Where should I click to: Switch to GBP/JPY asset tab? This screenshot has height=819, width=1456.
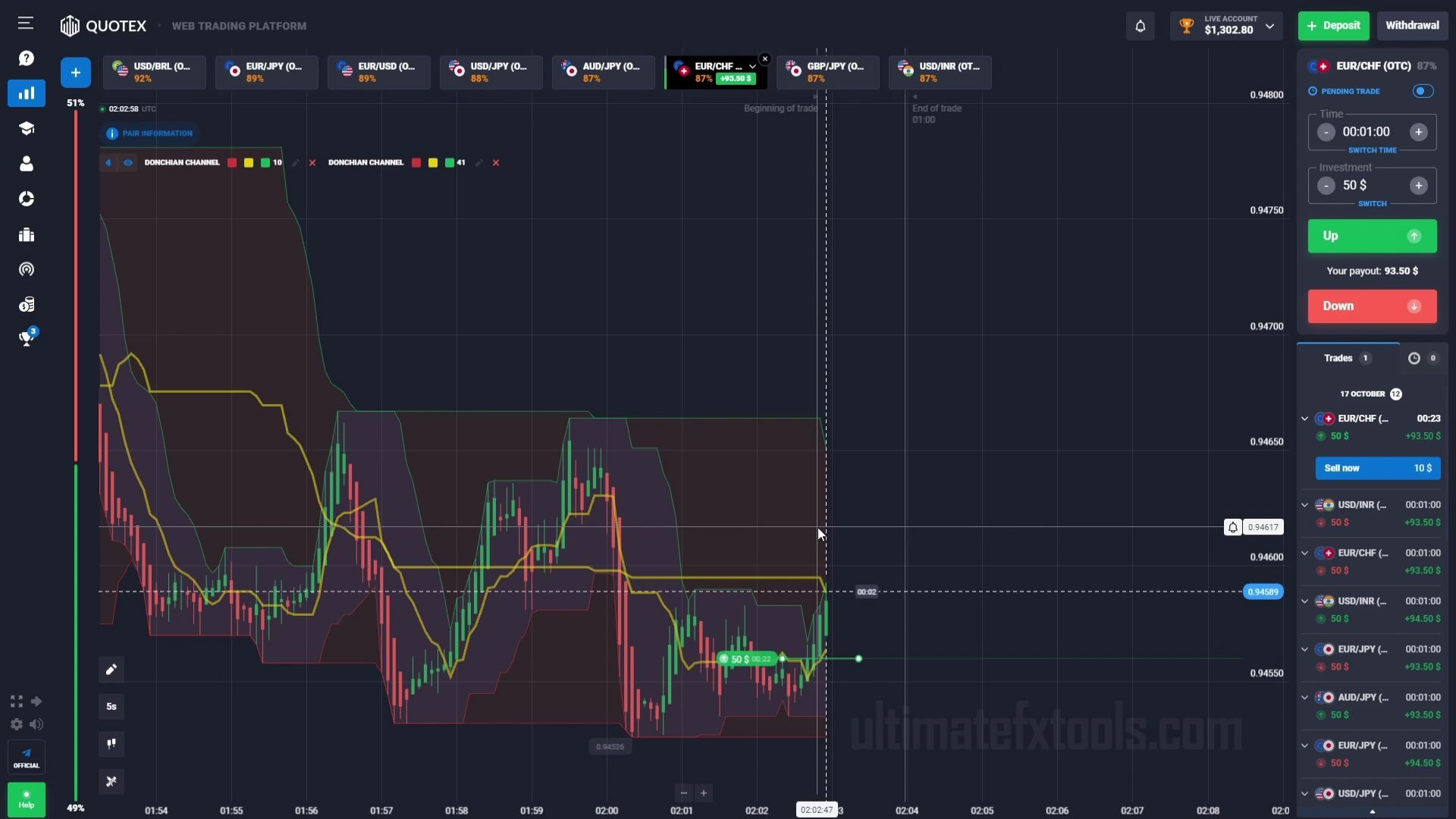(x=828, y=72)
